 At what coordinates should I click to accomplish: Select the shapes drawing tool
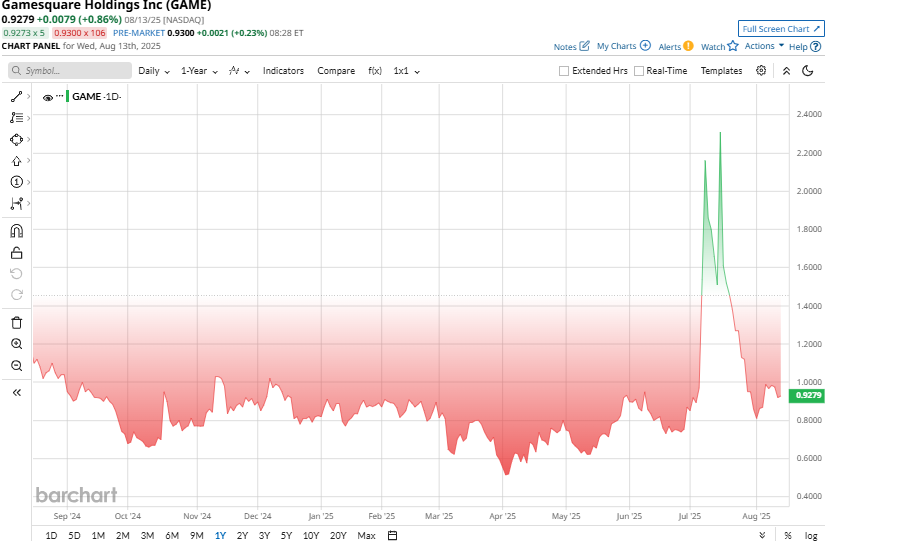click(x=16, y=139)
